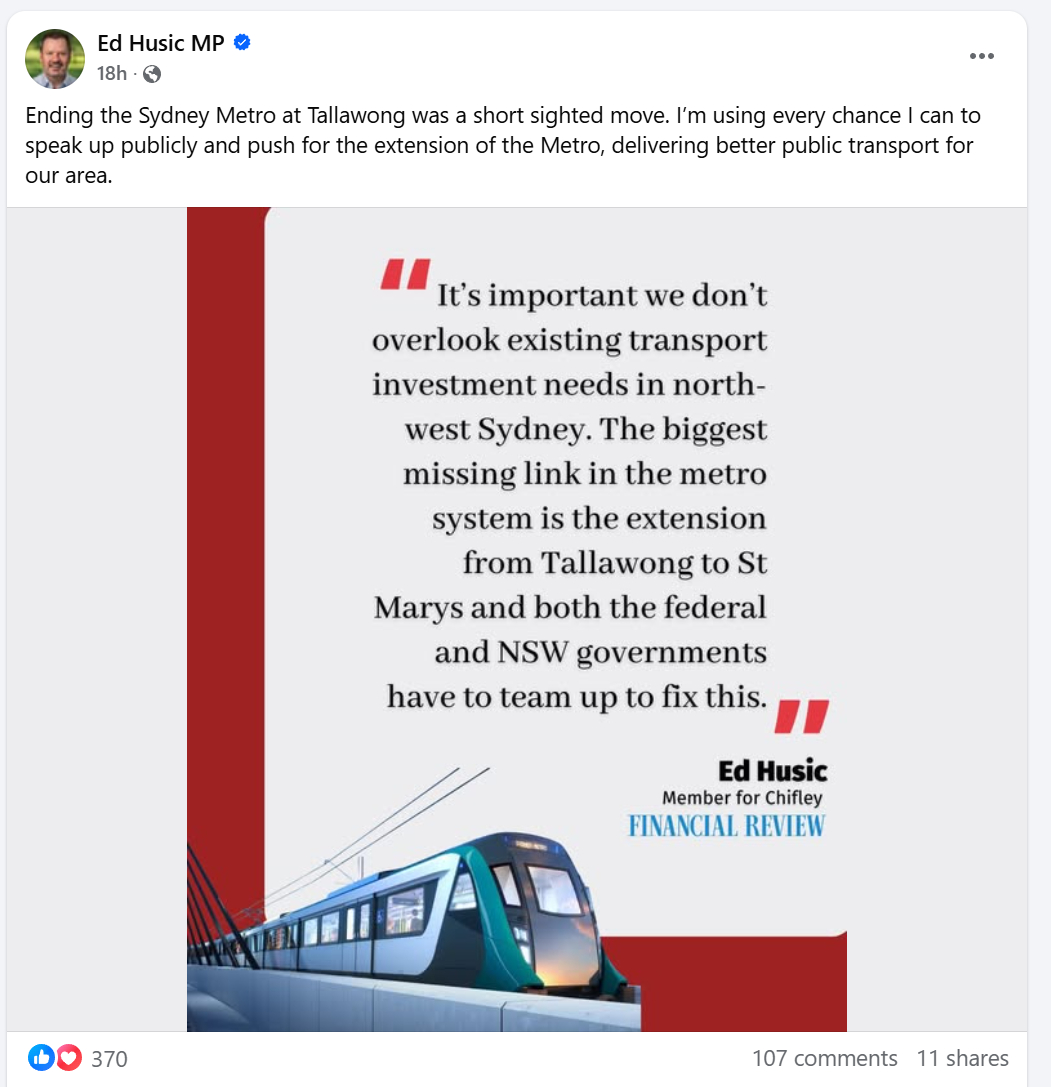The width and height of the screenshot is (1051, 1087).
Task: Click the Financial Review logo in the image
Action: pos(726,826)
